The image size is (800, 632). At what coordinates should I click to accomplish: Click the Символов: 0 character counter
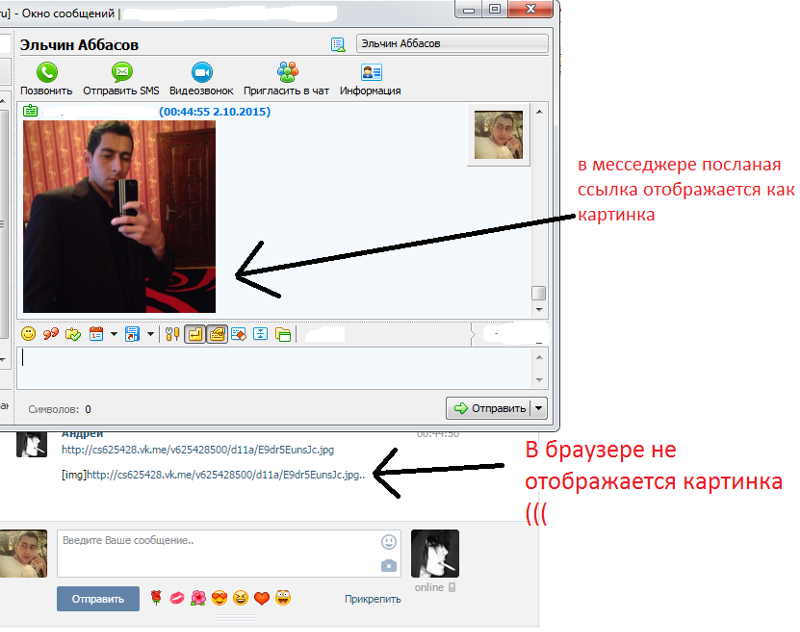(x=60, y=409)
